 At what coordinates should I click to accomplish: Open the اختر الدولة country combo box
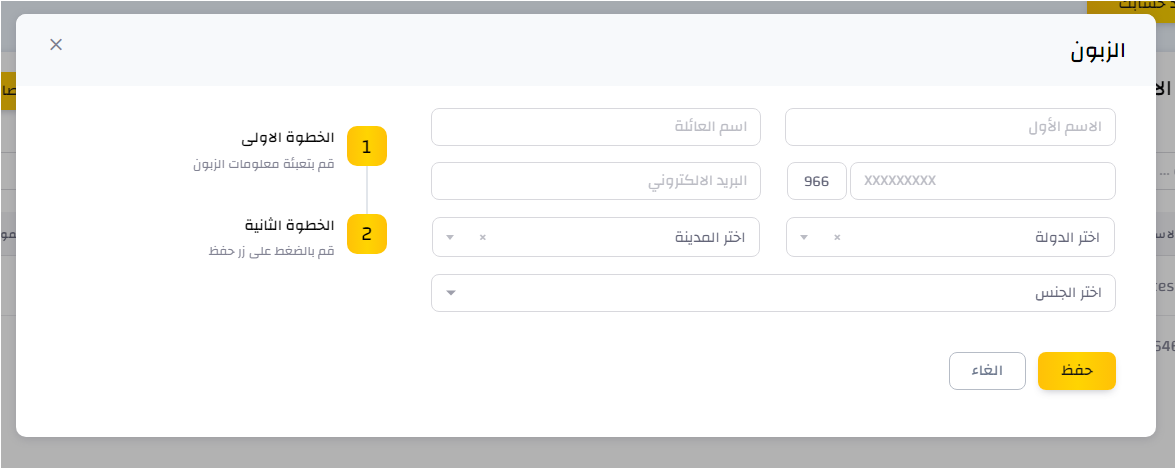[950, 237]
